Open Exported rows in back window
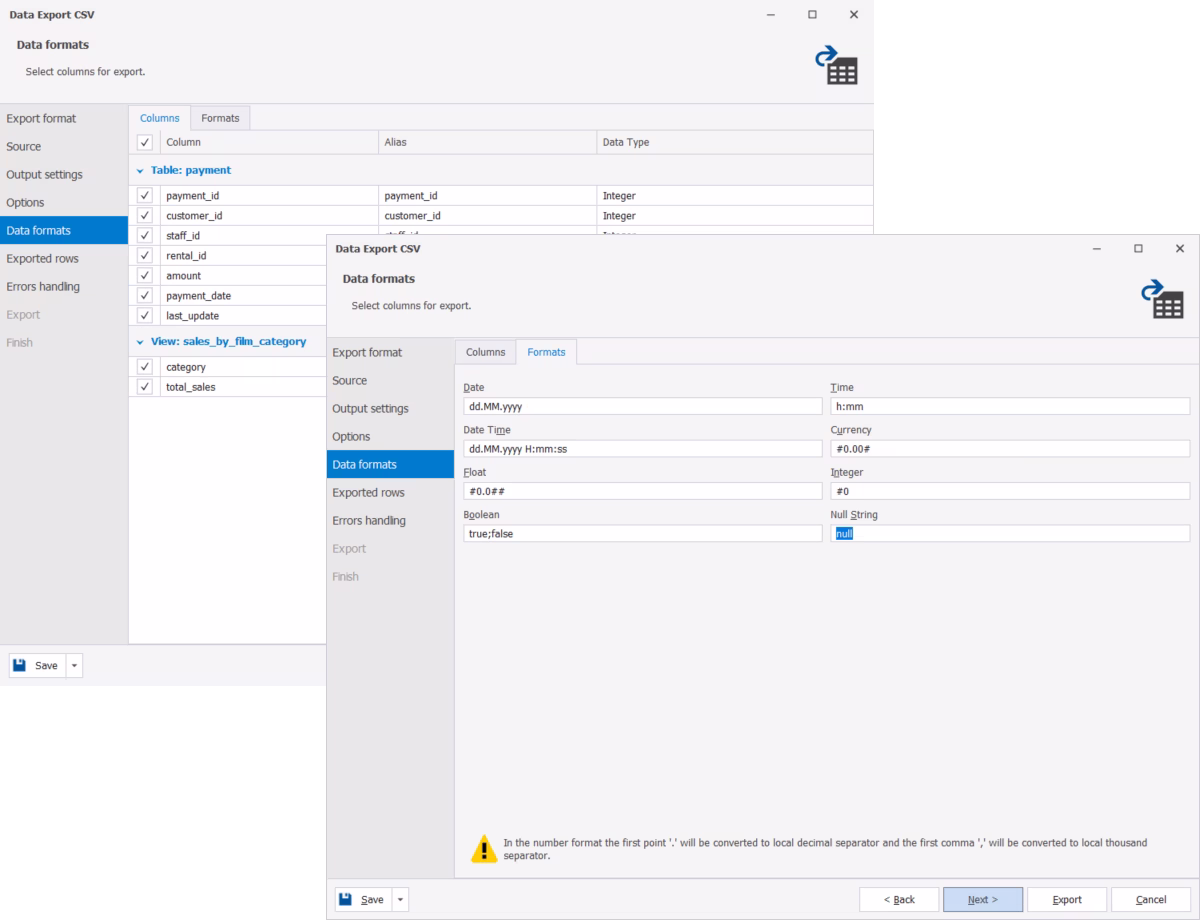Image resolution: width=1200 pixels, height=920 pixels. (x=64, y=259)
